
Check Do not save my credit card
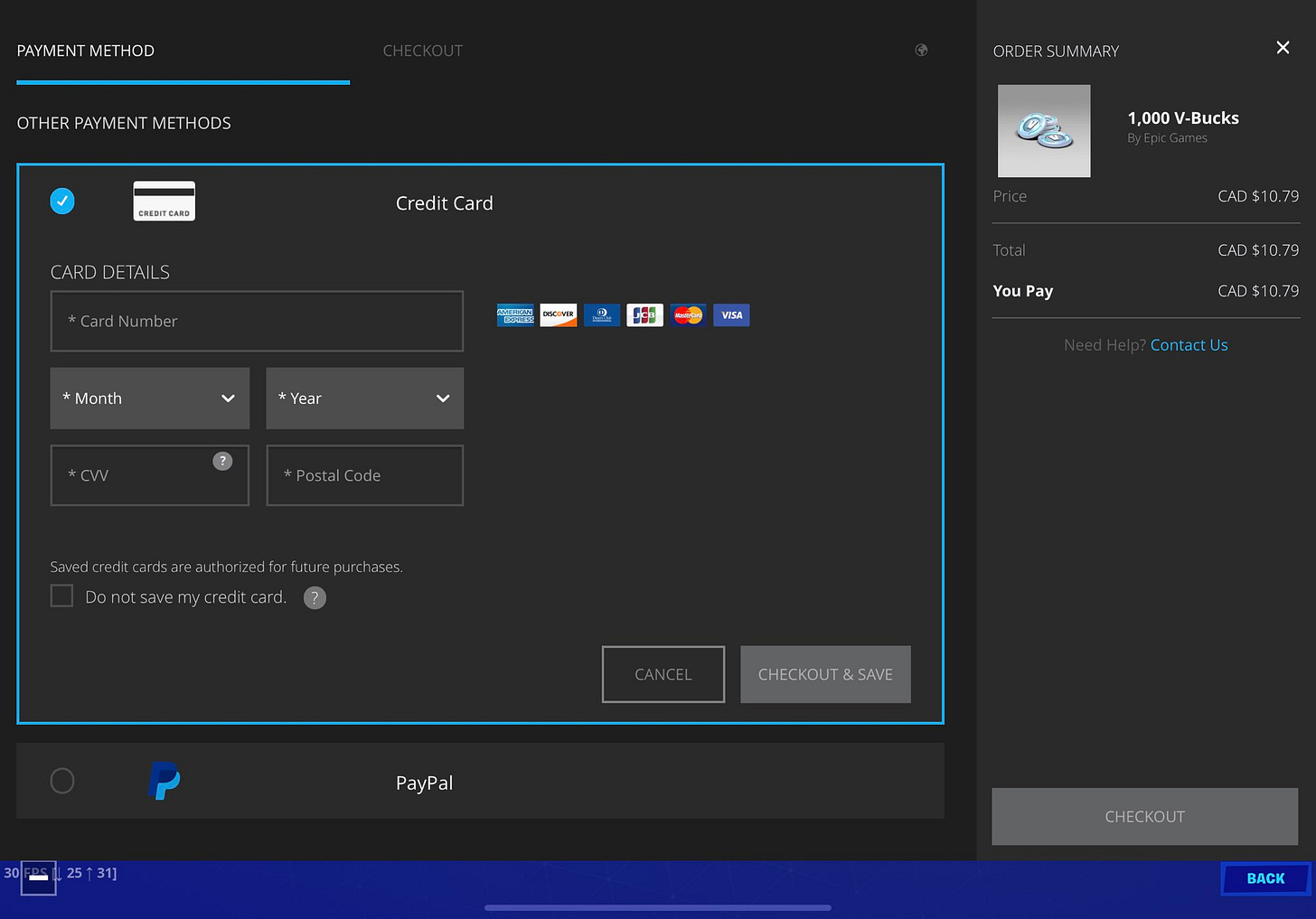(61, 596)
